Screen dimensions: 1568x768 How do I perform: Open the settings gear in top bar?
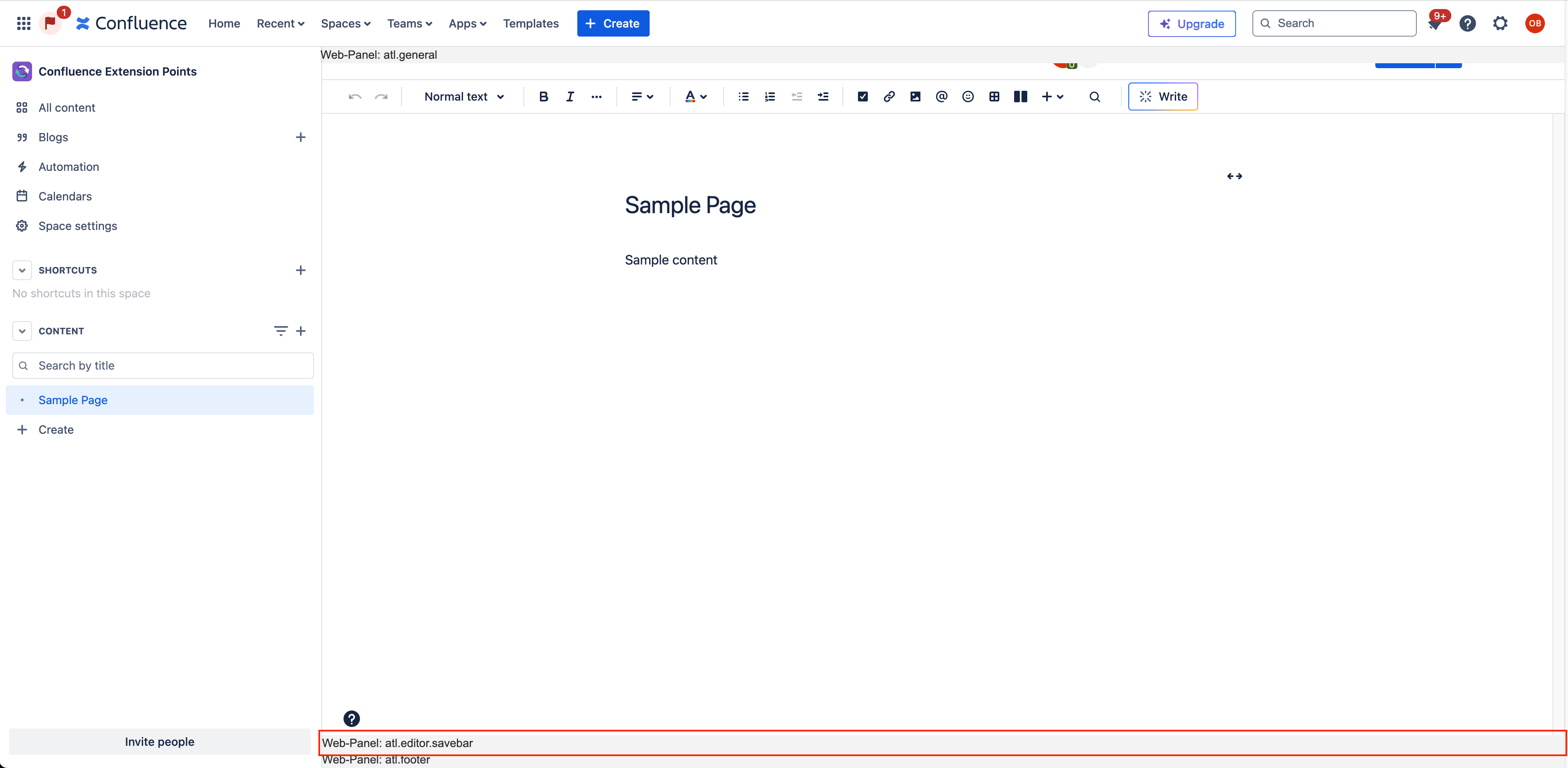(x=1500, y=23)
